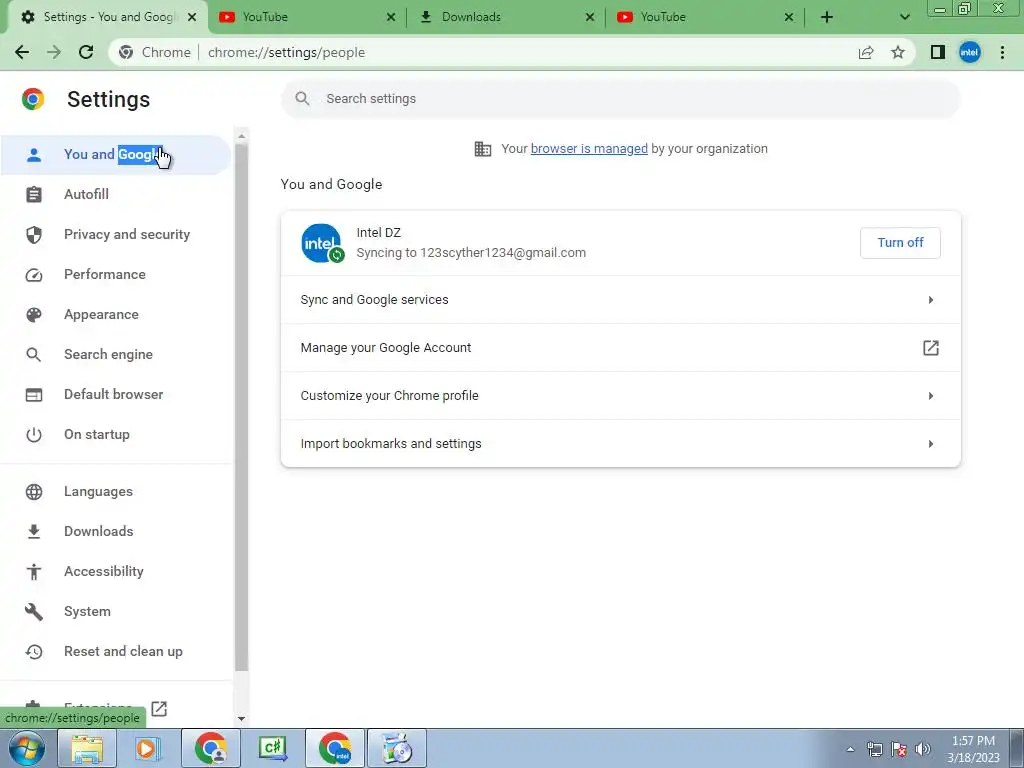Click the Action Center flag tray icon
This screenshot has height=768, width=1024.
coord(899,749)
